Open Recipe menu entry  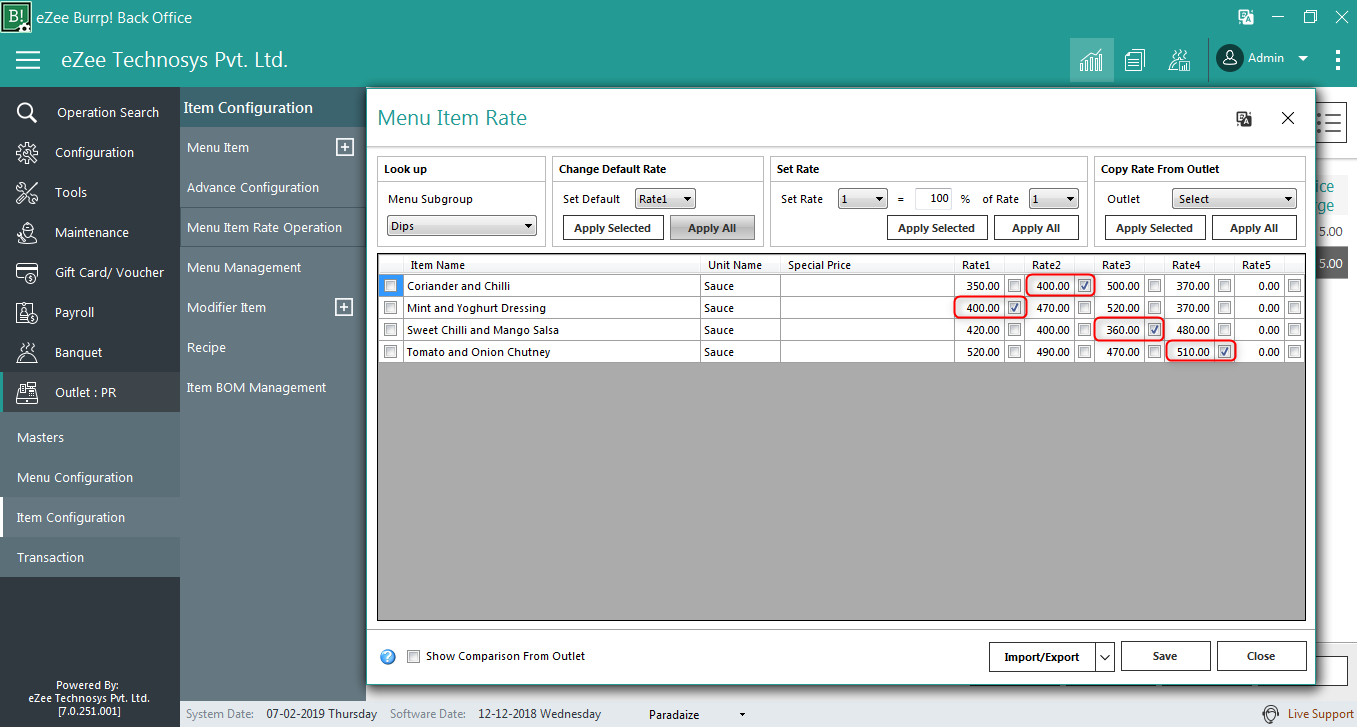pyautogui.click(x=206, y=348)
